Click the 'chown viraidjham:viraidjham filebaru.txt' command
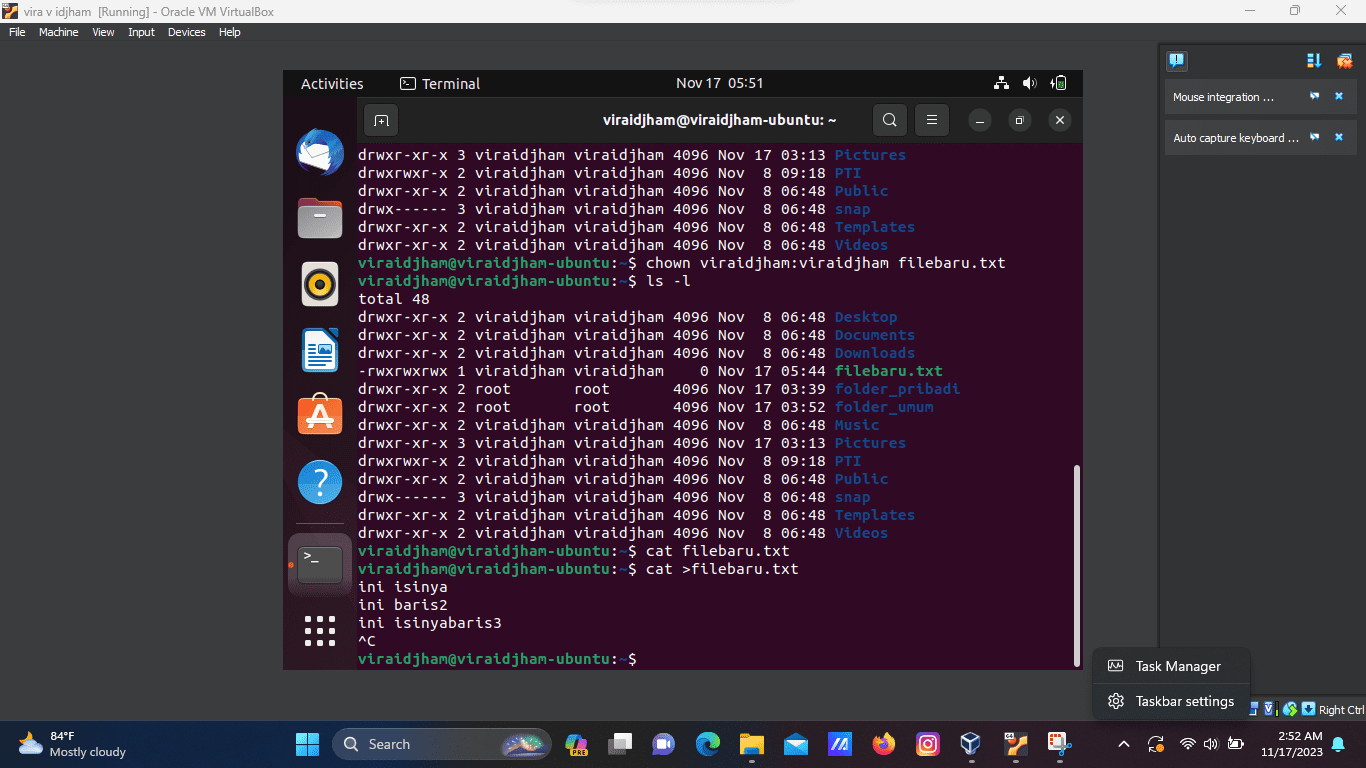The width and height of the screenshot is (1366, 768). click(x=825, y=263)
